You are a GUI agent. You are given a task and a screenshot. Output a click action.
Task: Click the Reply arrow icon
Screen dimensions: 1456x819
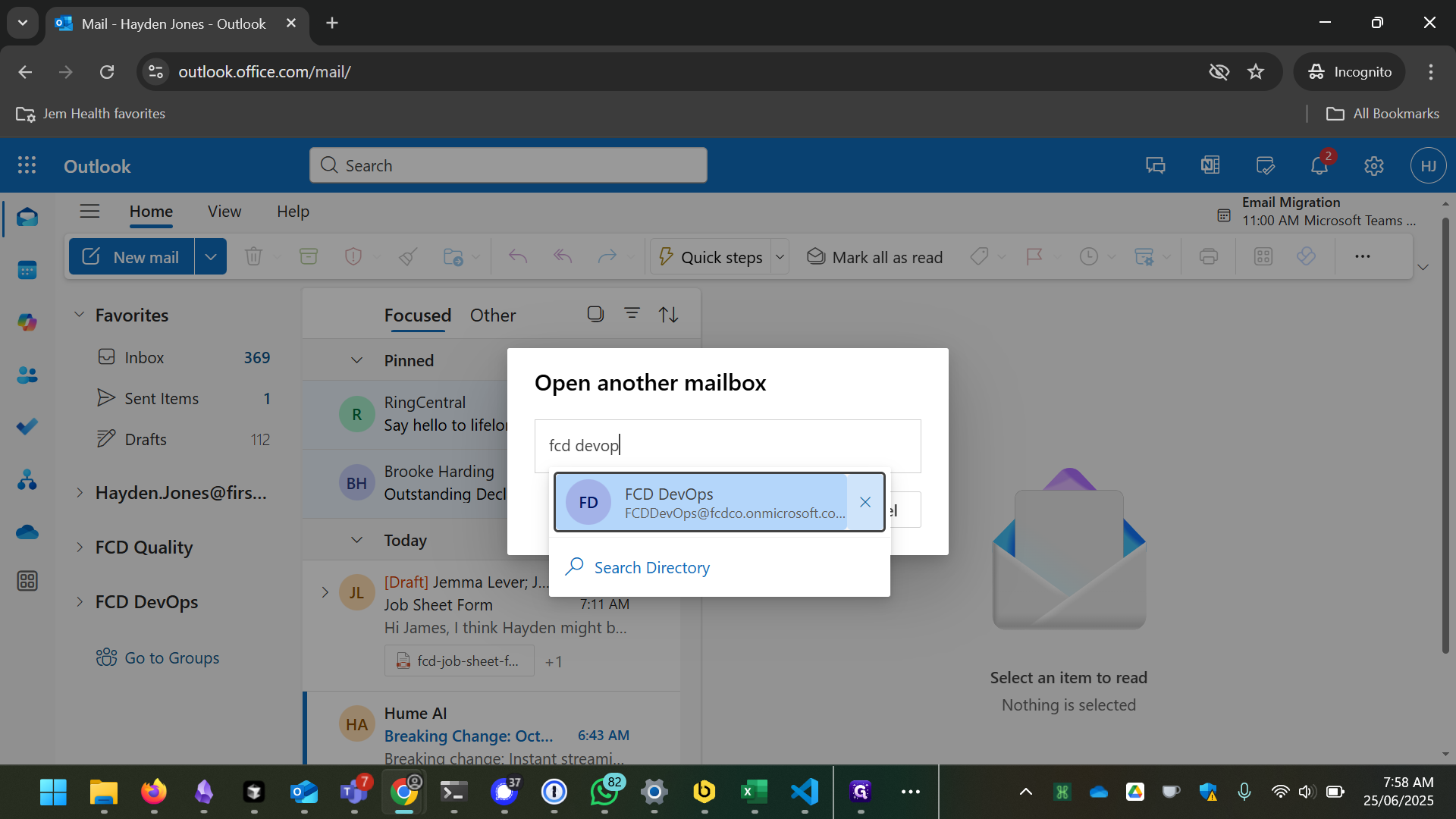pyautogui.click(x=518, y=256)
